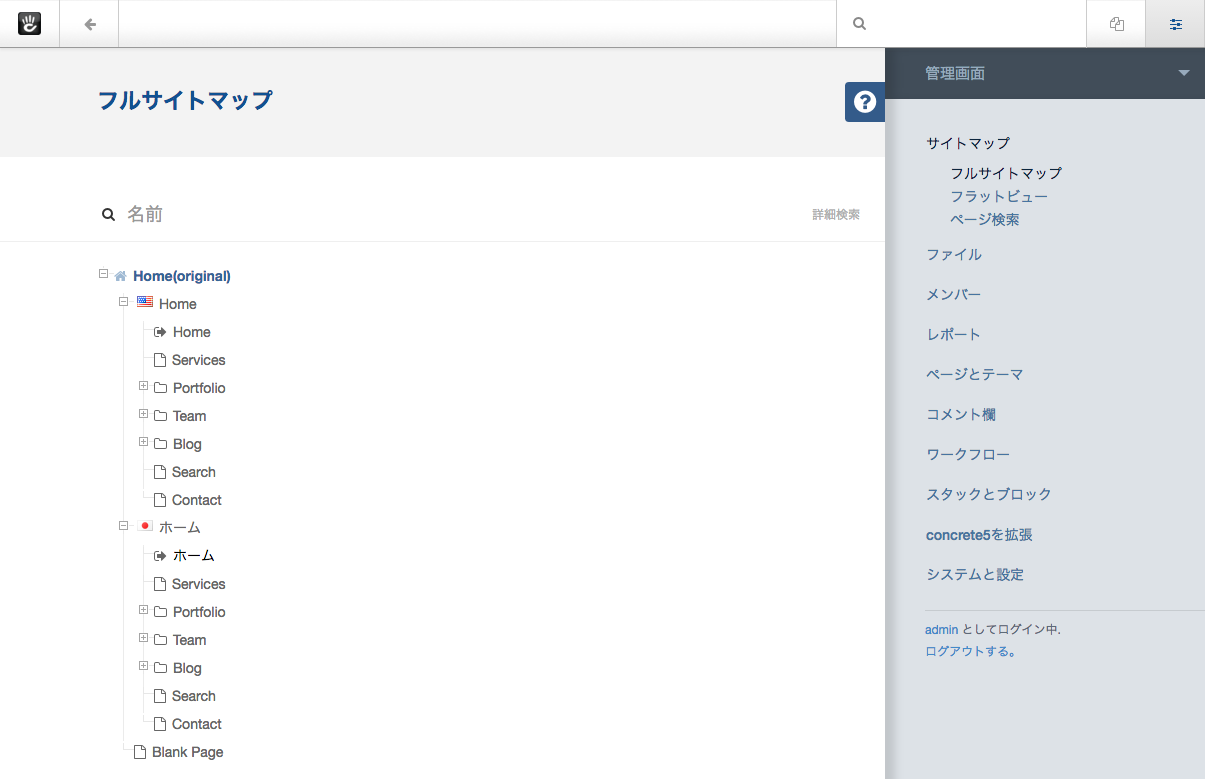Expand Blog under Japanese ホーム
The image size is (1205, 779).
(x=143, y=666)
